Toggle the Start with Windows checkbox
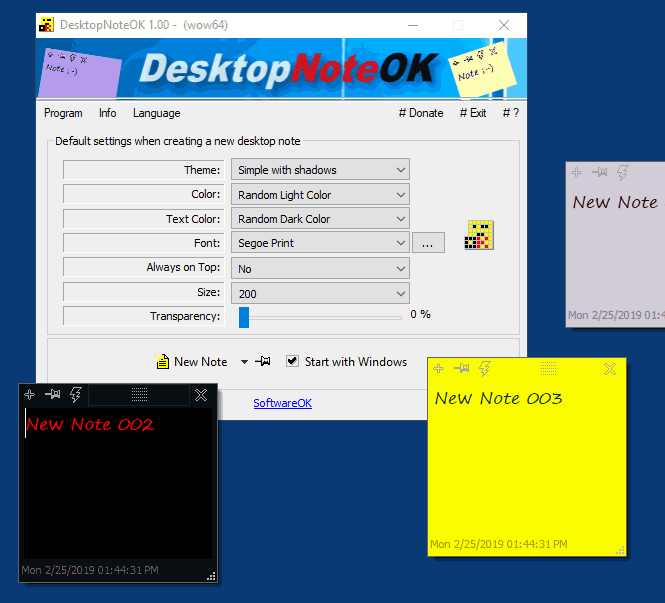The height and width of the screenshot is (603, 665). (292, 361)
